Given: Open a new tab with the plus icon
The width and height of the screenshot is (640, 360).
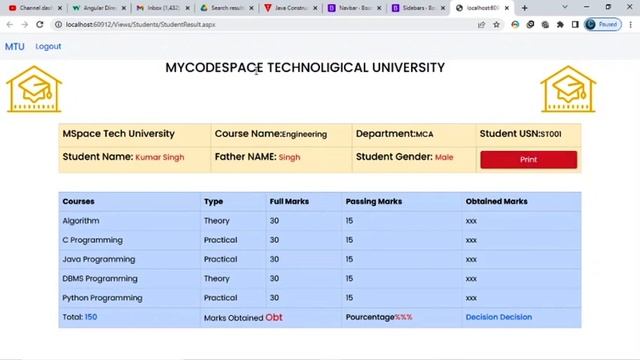Looking at the screenshot, I should coord(524,8).
